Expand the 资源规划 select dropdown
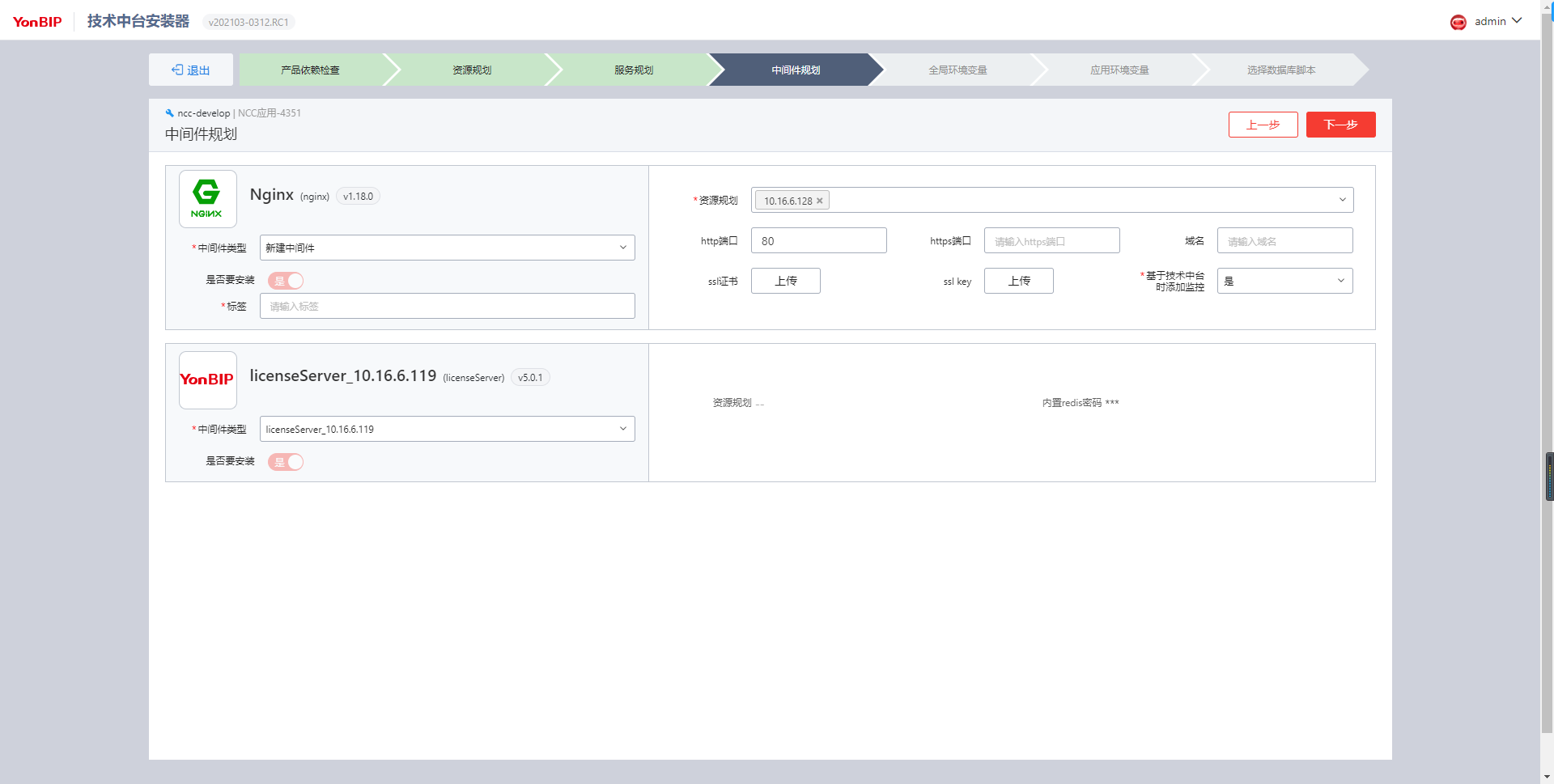 (1052, 200)
